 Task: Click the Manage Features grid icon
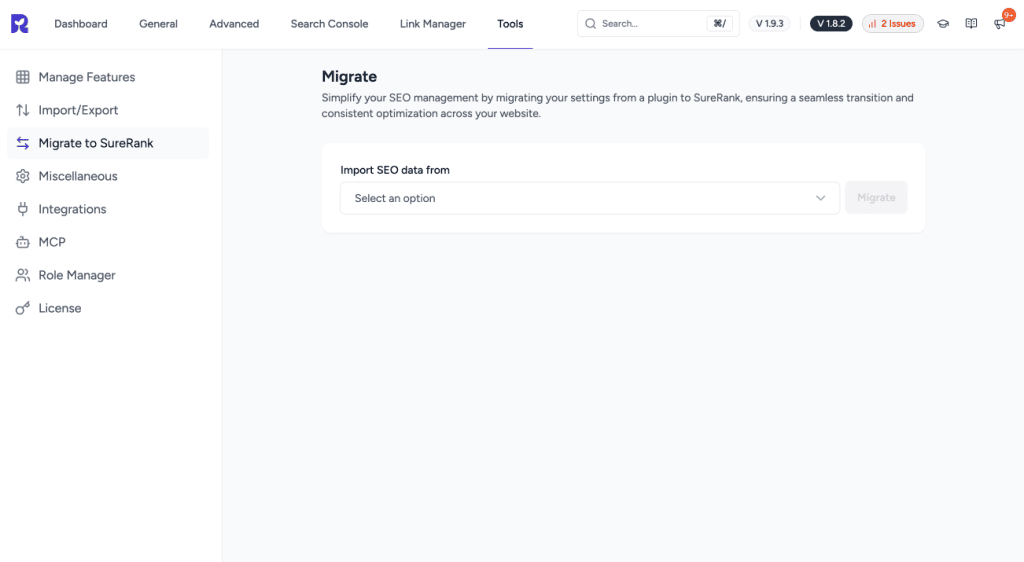pyautogui.click(x=23, y=77)
